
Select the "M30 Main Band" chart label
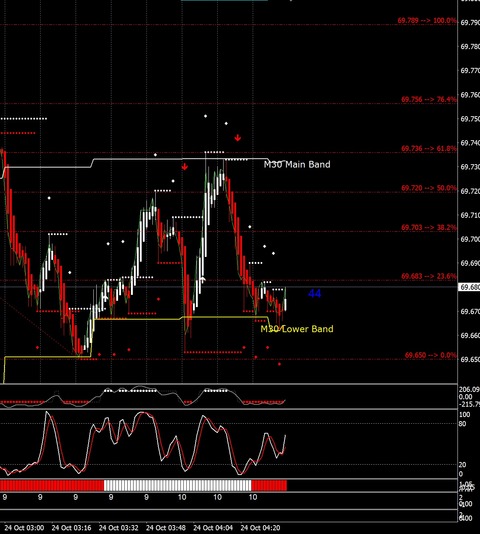[x=297, y=164]
